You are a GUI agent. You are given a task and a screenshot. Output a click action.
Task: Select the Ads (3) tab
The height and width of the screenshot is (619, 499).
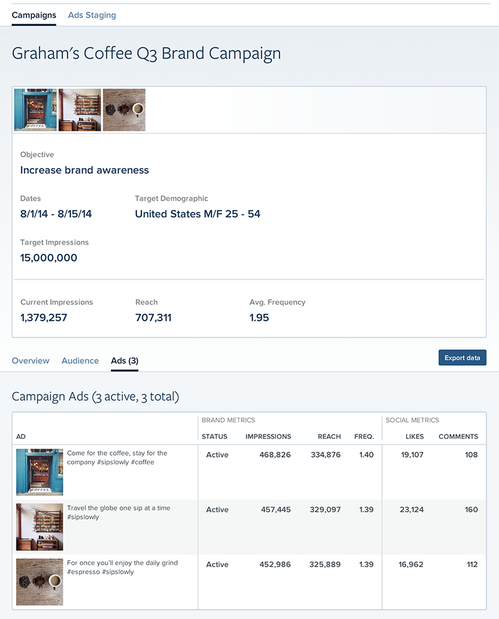point(125,361)
